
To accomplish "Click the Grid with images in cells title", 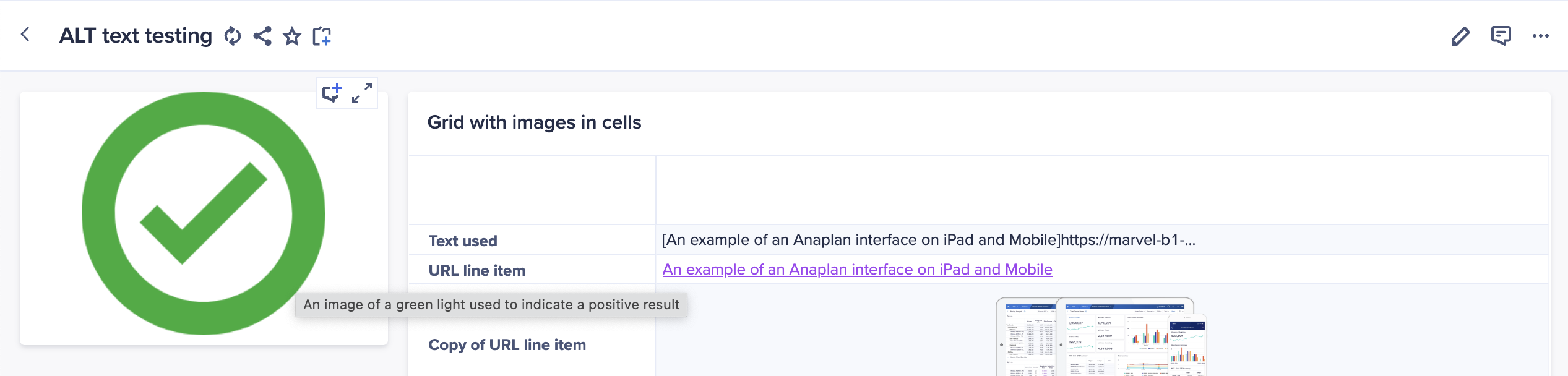I will click(534, 122).
